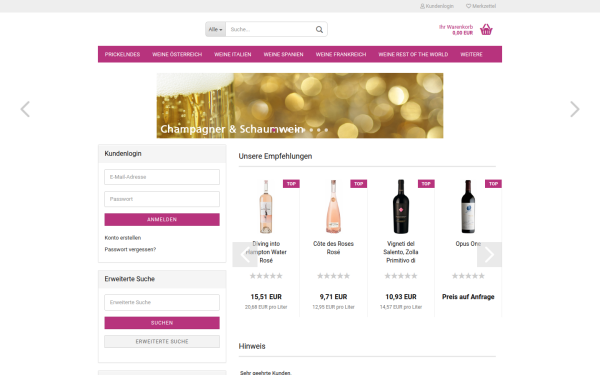600x375 pixels.
Task: Open the Passwort vergessen link
Action: [130, 249]
